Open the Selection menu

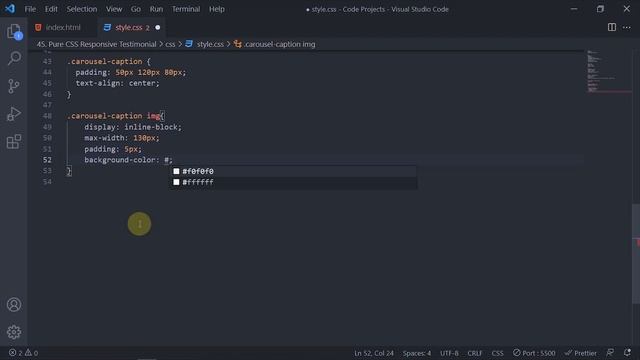[82, 9]
